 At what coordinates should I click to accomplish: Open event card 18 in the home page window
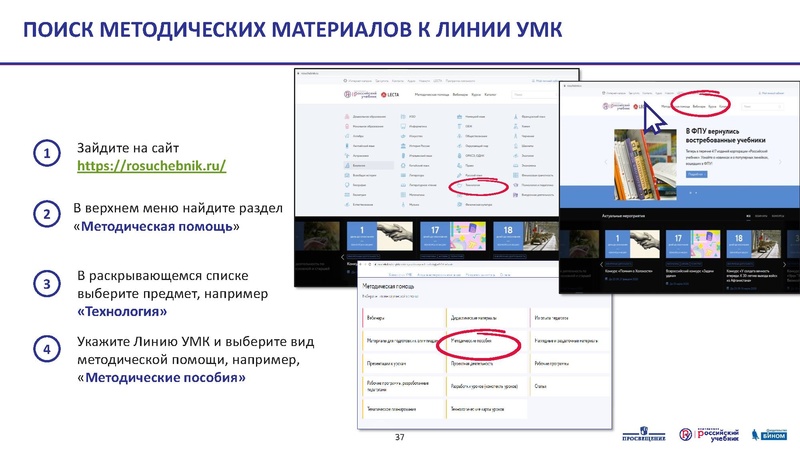pyautogui.click(x=754, y=244)
